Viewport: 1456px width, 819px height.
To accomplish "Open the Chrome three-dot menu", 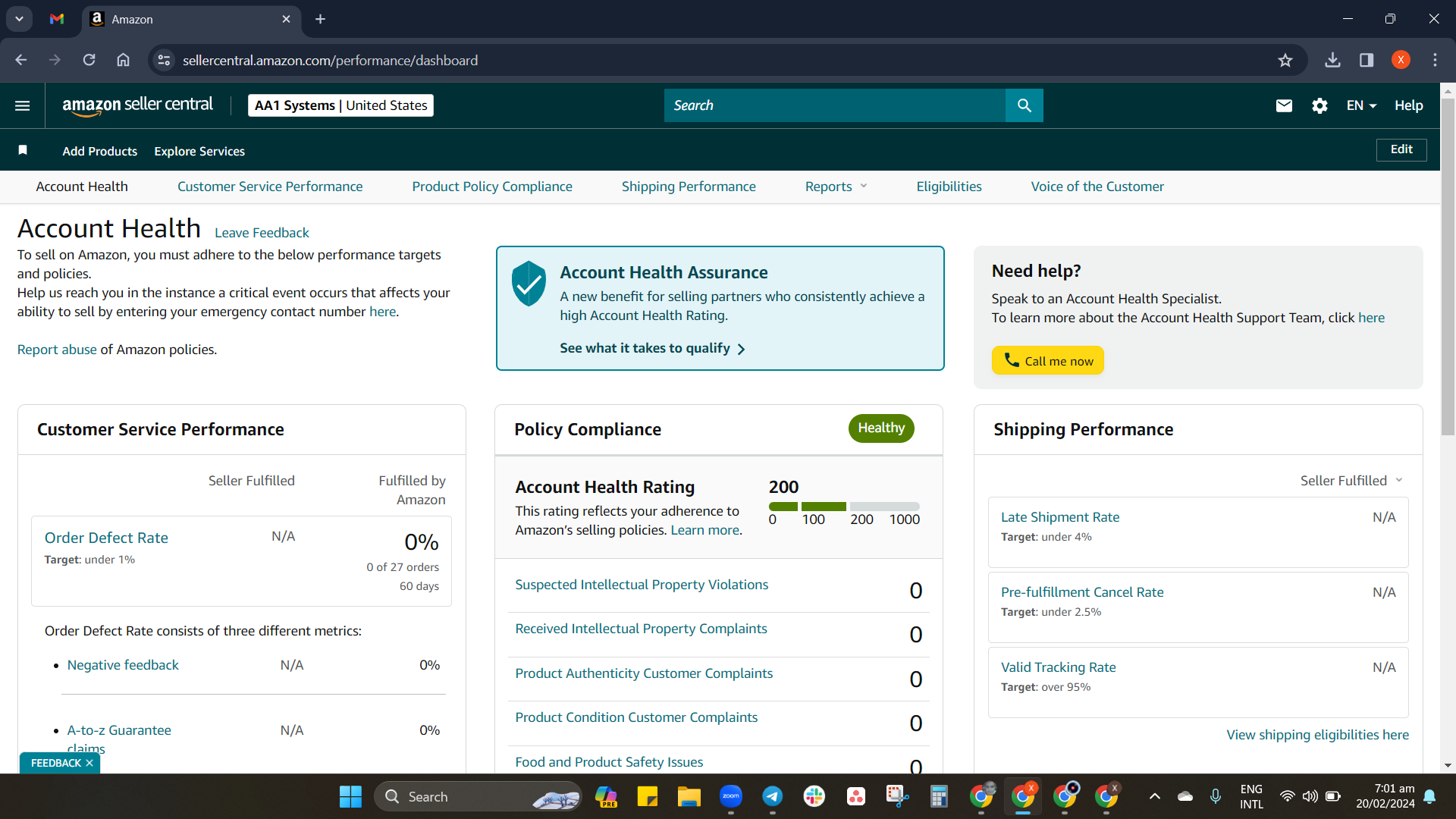I will point(1435,60).
